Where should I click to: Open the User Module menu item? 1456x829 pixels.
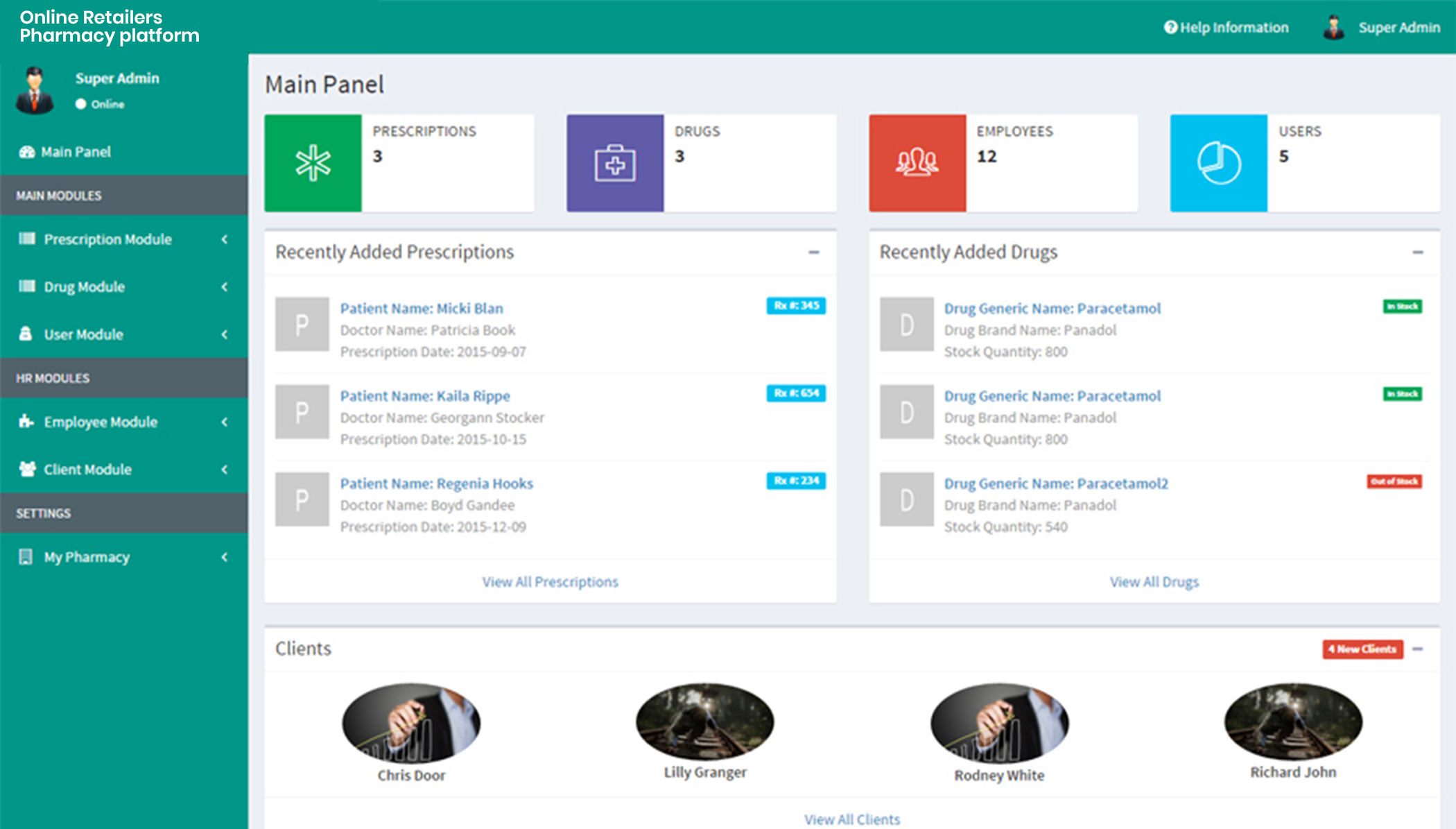click(x=124, y=334)
